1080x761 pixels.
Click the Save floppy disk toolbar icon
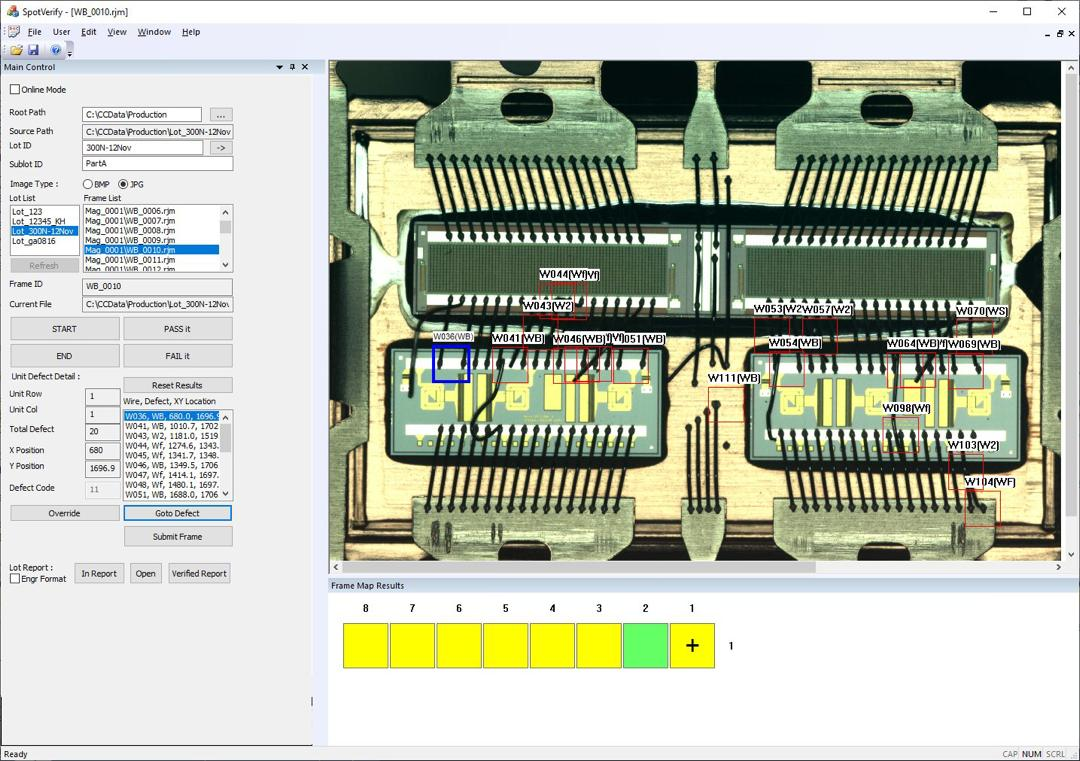point(33,50)
